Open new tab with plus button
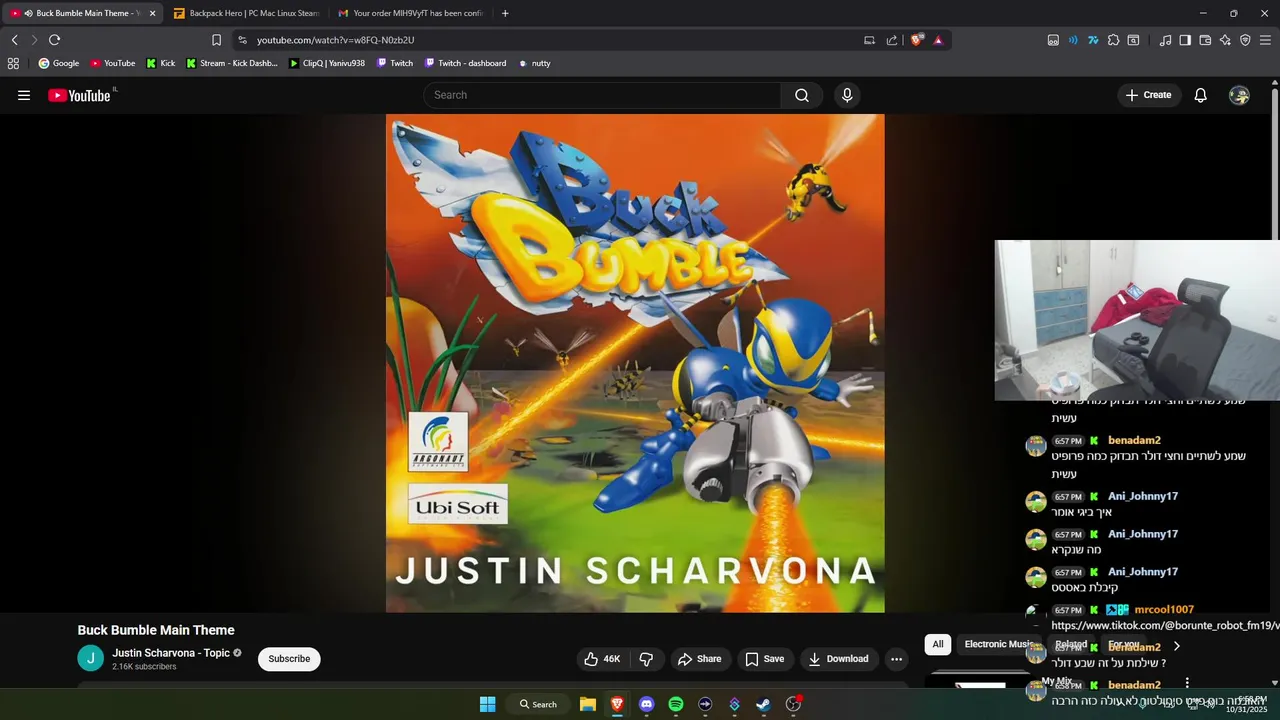This screenshot has height=720, width=1280. pyautogui.click(x=505, y=13)
